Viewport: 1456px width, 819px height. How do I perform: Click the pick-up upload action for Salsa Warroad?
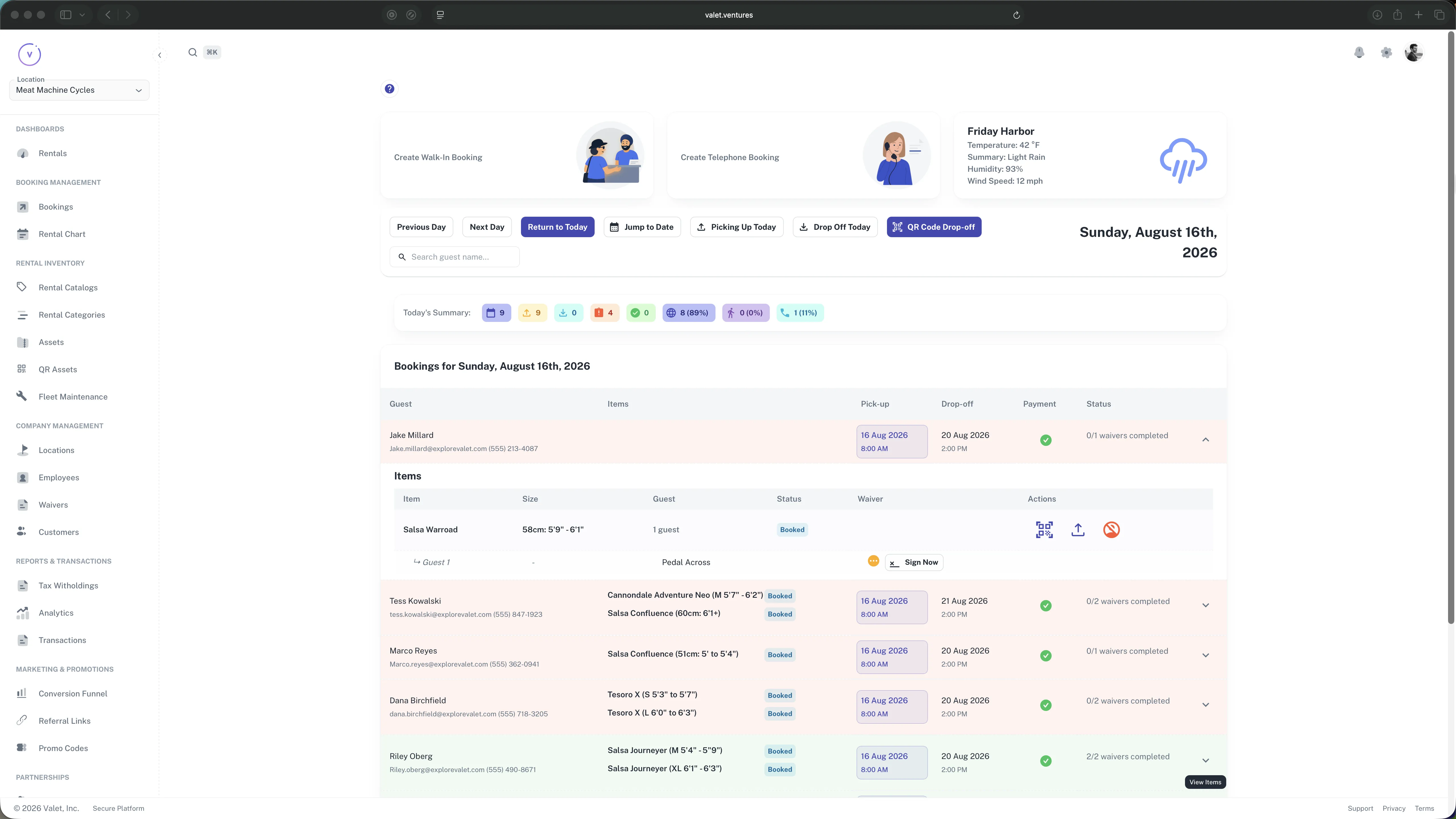(x=1077, y=529)
